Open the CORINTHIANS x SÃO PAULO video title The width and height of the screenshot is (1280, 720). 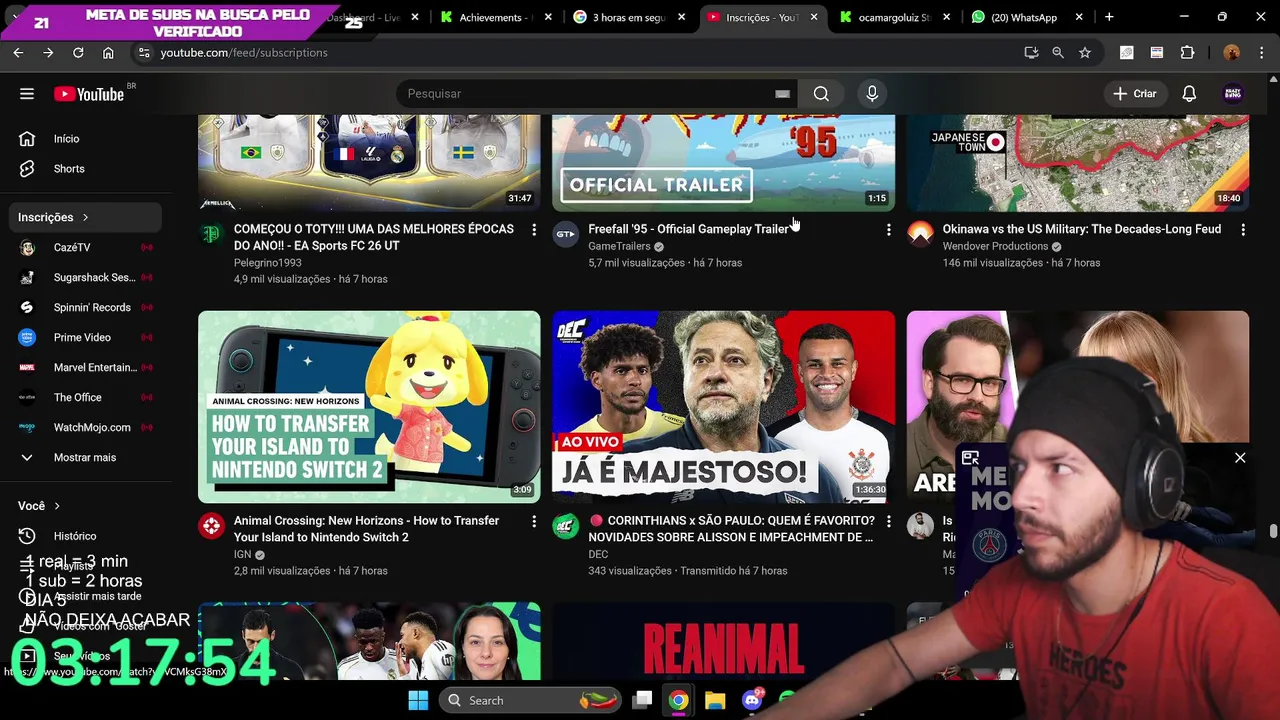coord(731,529)
